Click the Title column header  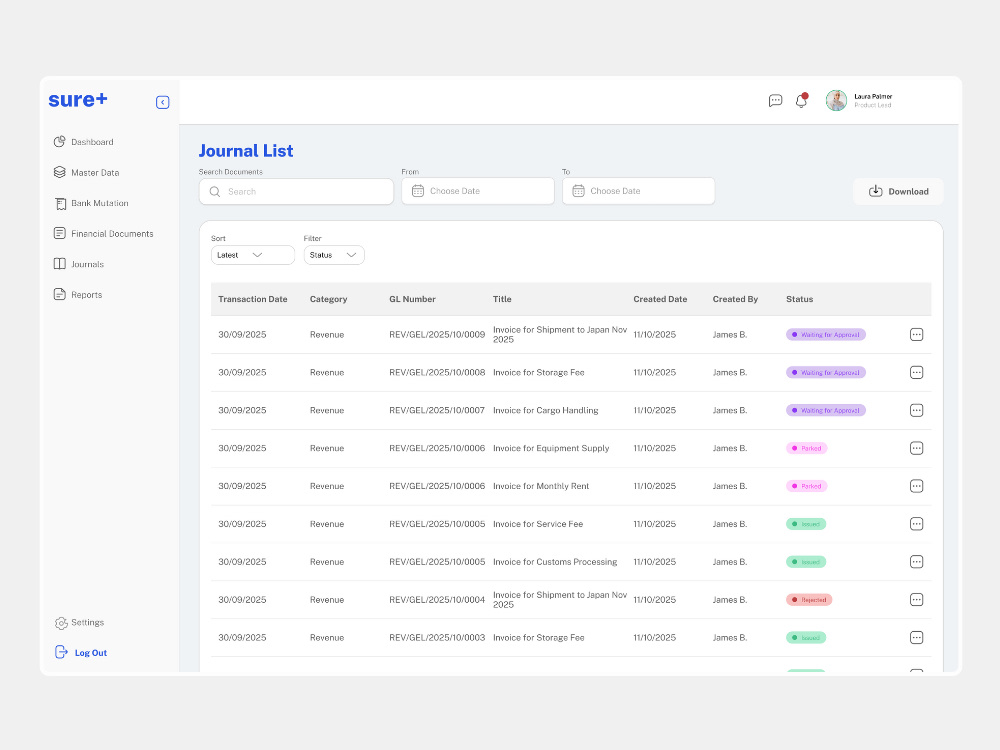click(x=502, y=299)
